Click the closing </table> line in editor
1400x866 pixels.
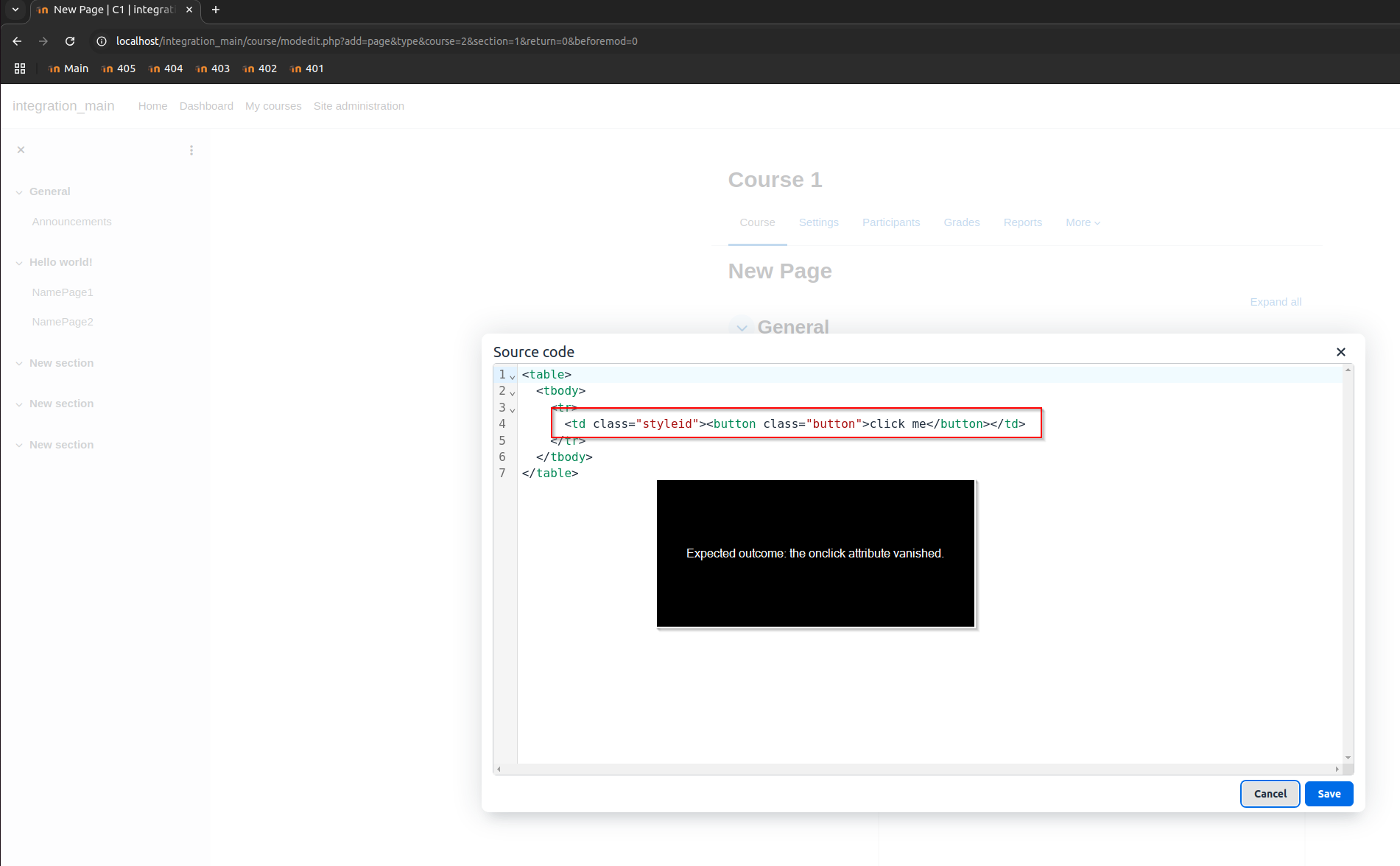550,474
